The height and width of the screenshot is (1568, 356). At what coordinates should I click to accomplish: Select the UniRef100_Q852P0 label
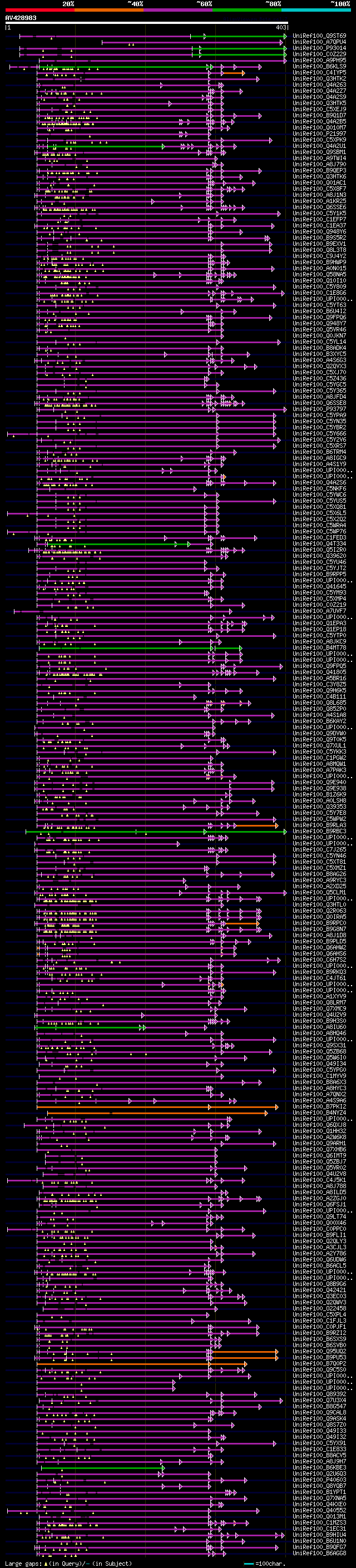(319, 709)
